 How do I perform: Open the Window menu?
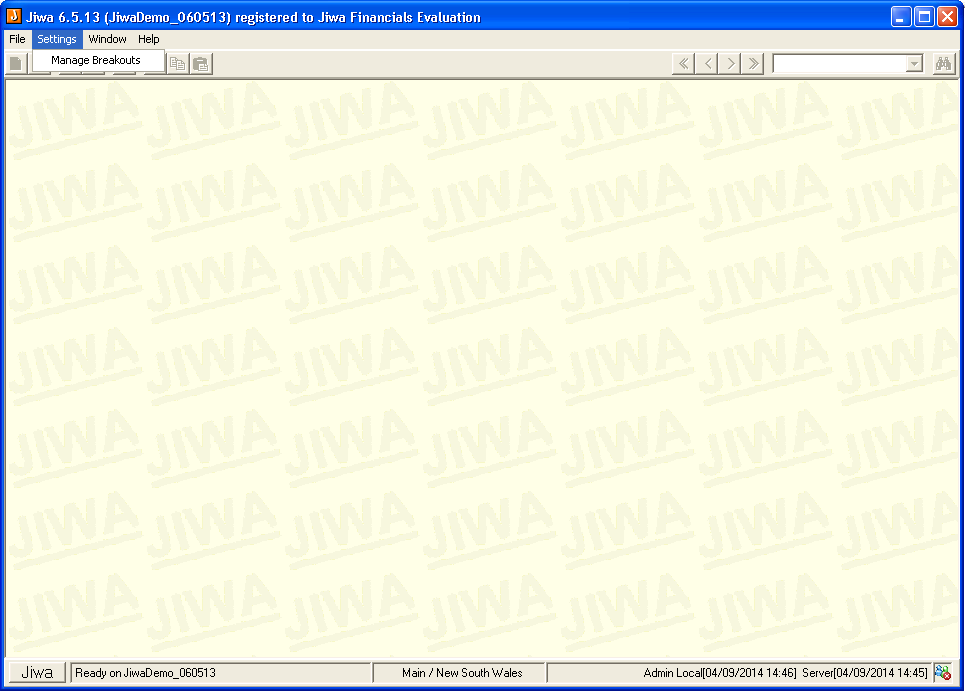[107, 39]
